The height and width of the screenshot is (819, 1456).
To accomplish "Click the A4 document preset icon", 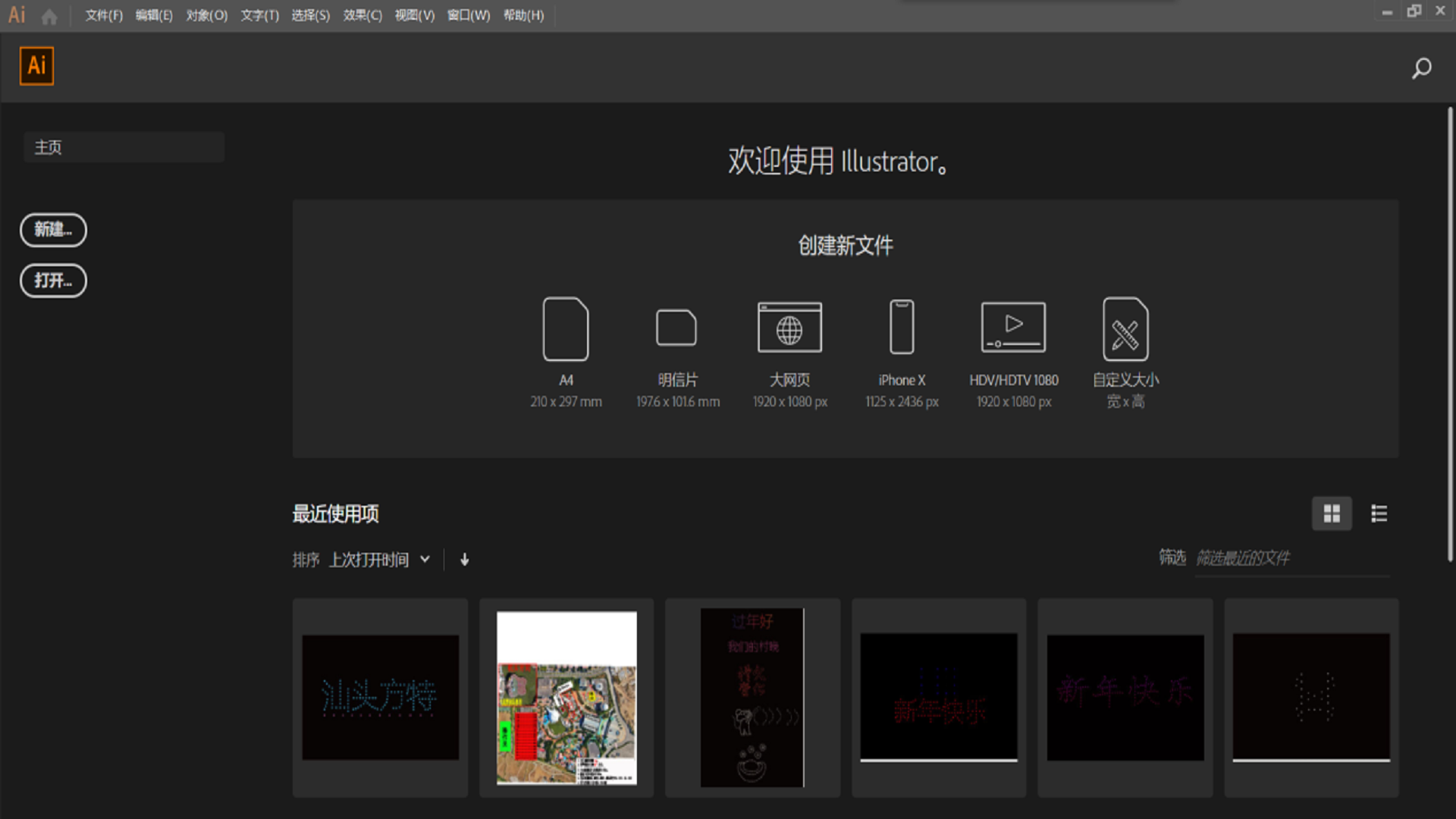I will [x=566, y=329].
